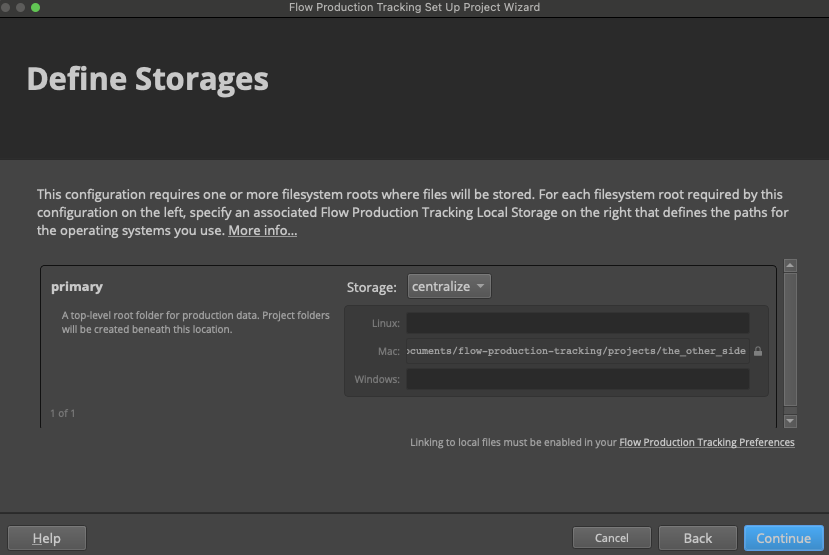This screenshot has width=829, height=555.
Task: Focus the Windows path field
Action: click(x=577, y=379)
